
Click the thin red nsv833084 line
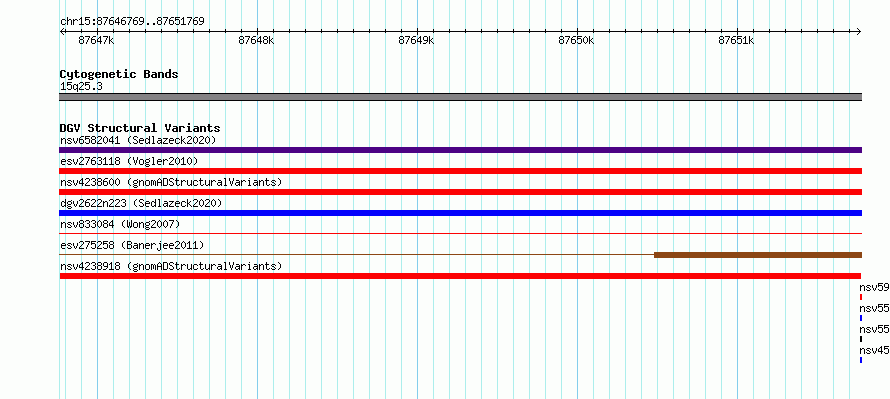pos(460,233)
